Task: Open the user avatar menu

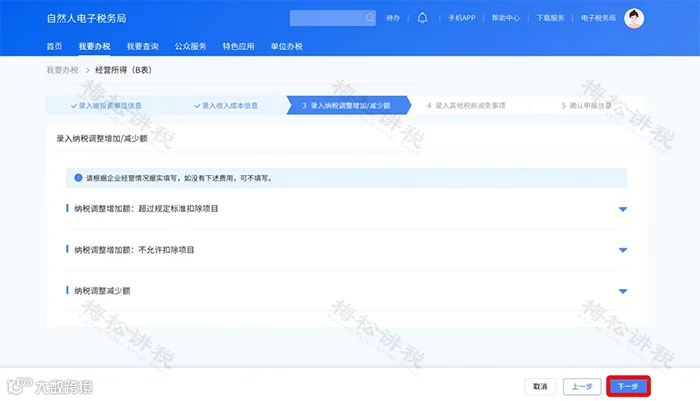Action: 634,18
